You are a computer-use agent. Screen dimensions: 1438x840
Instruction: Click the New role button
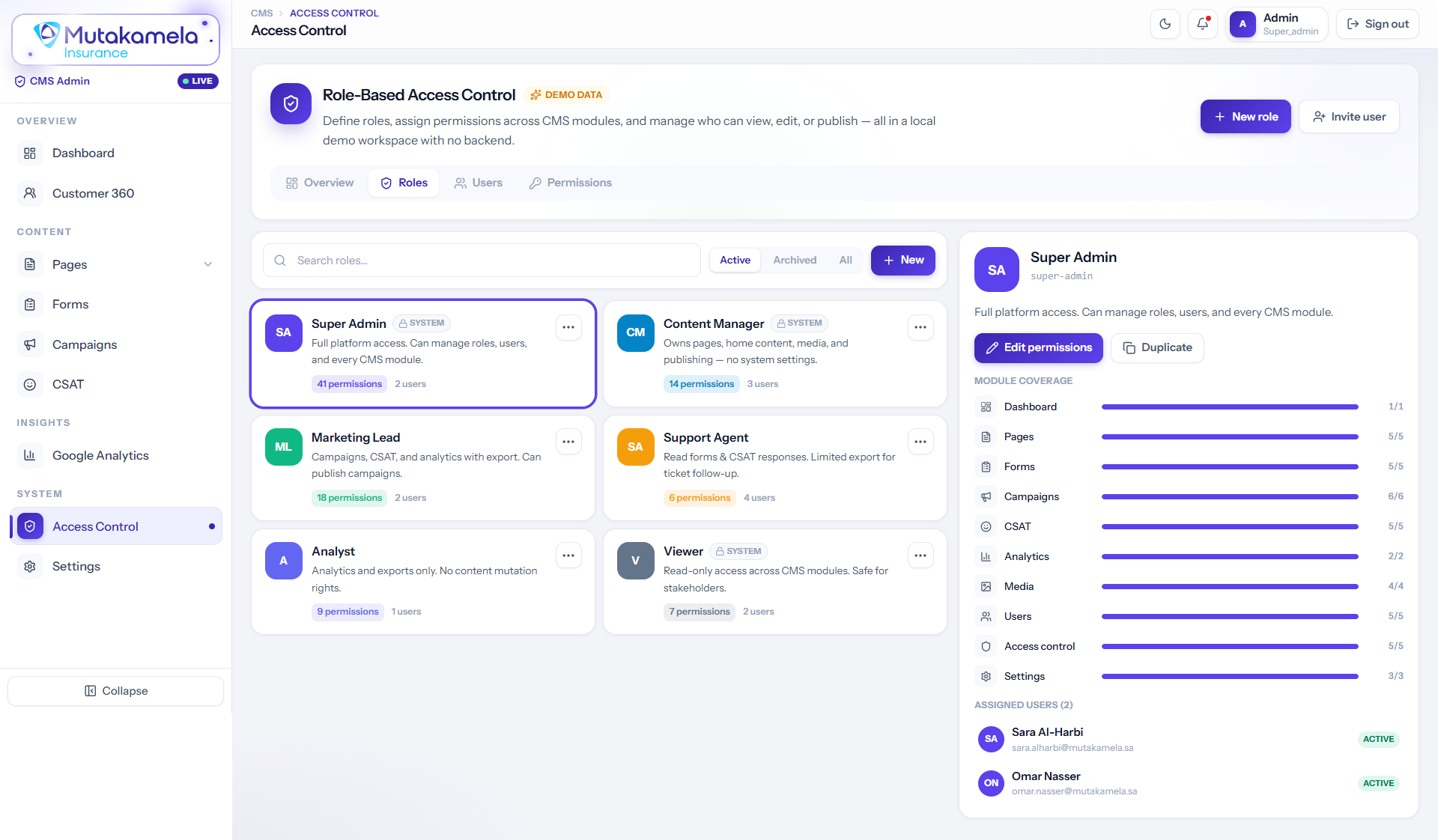coord(1246,117)
